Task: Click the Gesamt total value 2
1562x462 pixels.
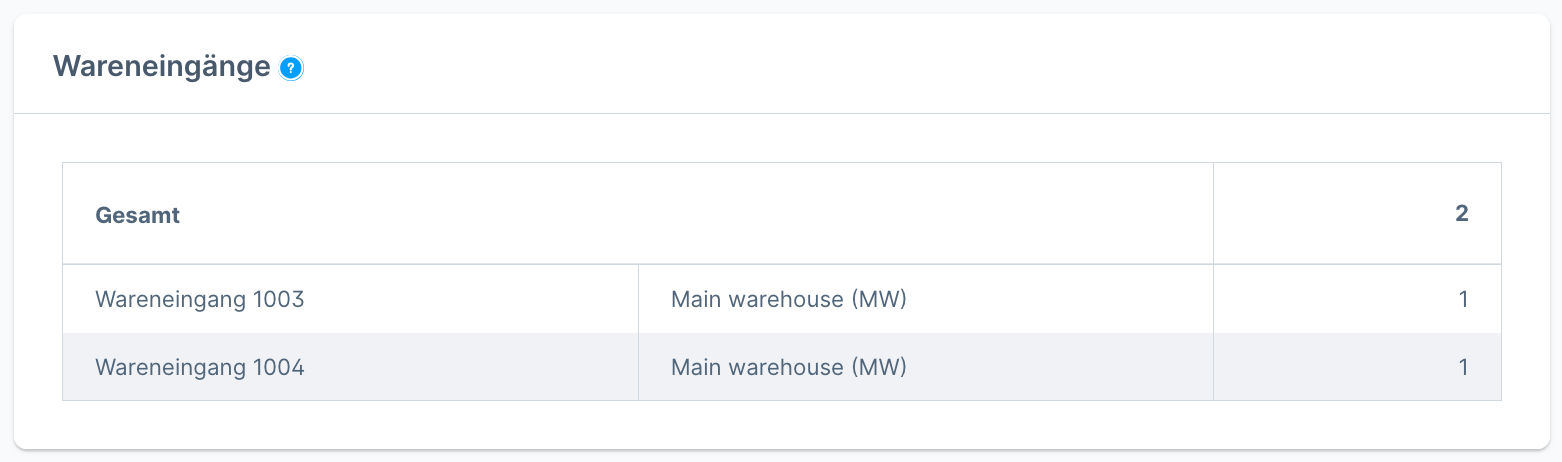Action: pyautogui.click(x=1461, y=214)
